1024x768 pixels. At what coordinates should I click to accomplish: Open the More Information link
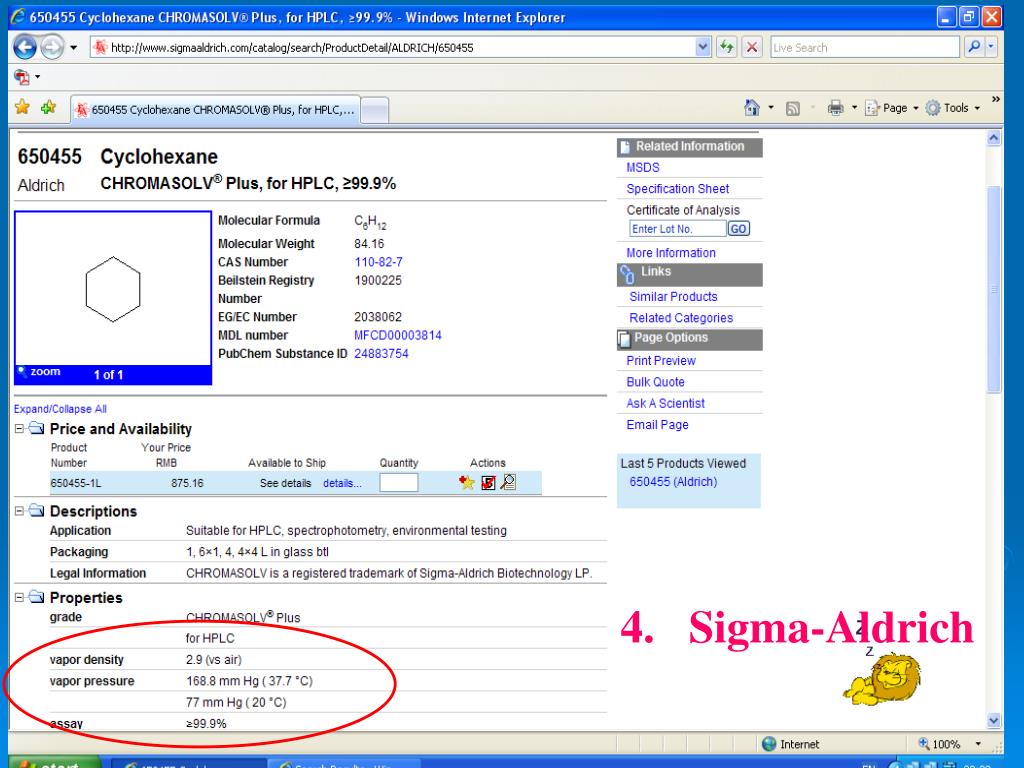pos(671,253)
